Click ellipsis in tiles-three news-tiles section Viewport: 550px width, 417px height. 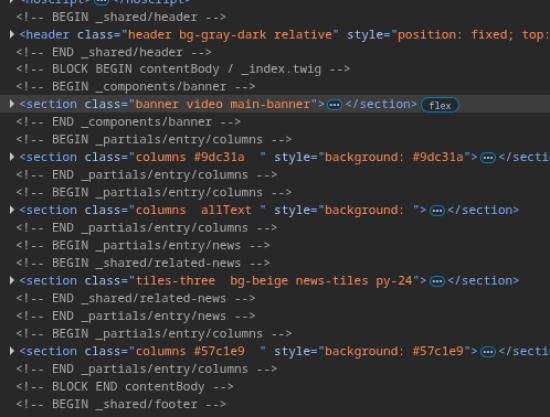click(x=437, y=281)
